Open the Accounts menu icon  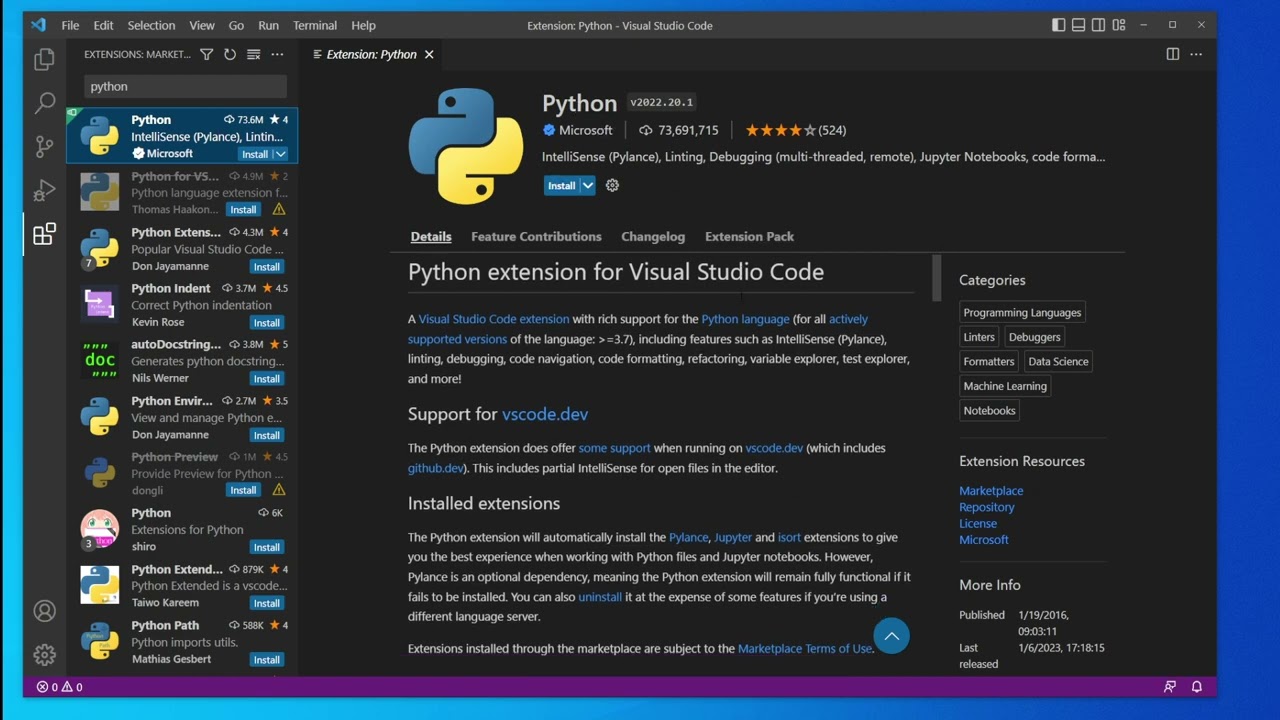point(44,611)
